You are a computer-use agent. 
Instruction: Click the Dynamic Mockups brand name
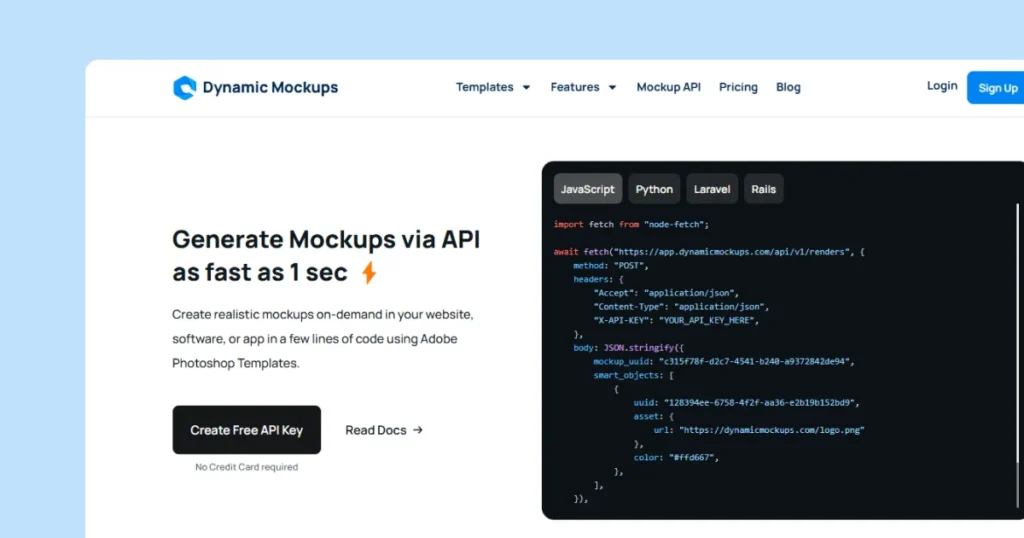tap(270, 87)
